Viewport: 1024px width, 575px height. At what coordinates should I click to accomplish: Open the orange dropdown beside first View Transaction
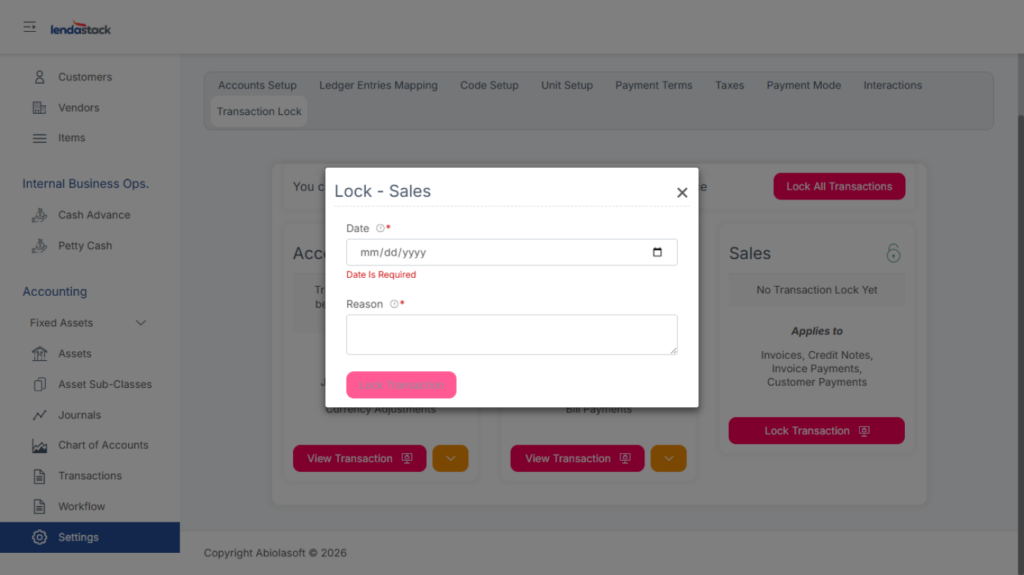click(450, 458)
